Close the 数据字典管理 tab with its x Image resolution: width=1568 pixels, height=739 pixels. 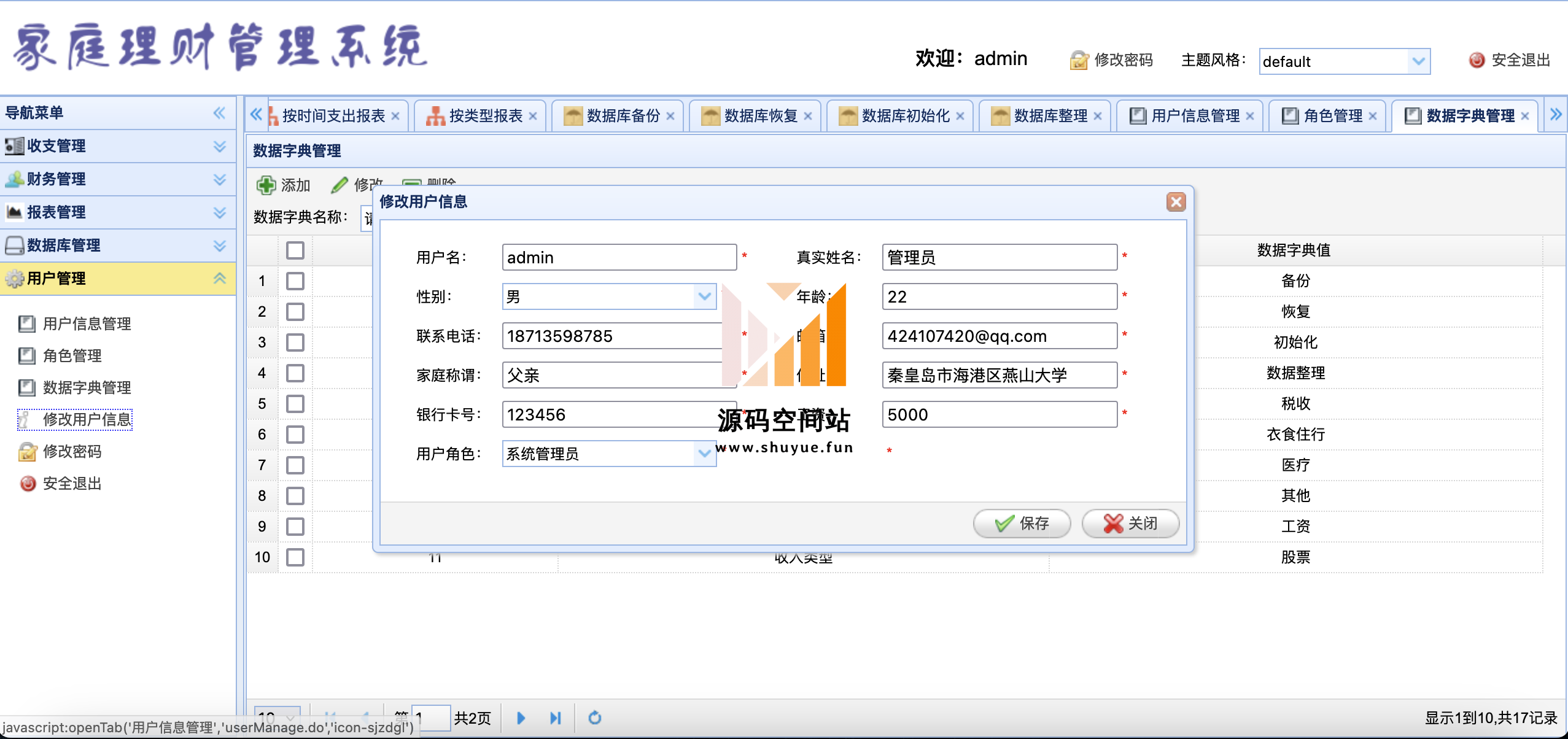tap(1524, 116)
